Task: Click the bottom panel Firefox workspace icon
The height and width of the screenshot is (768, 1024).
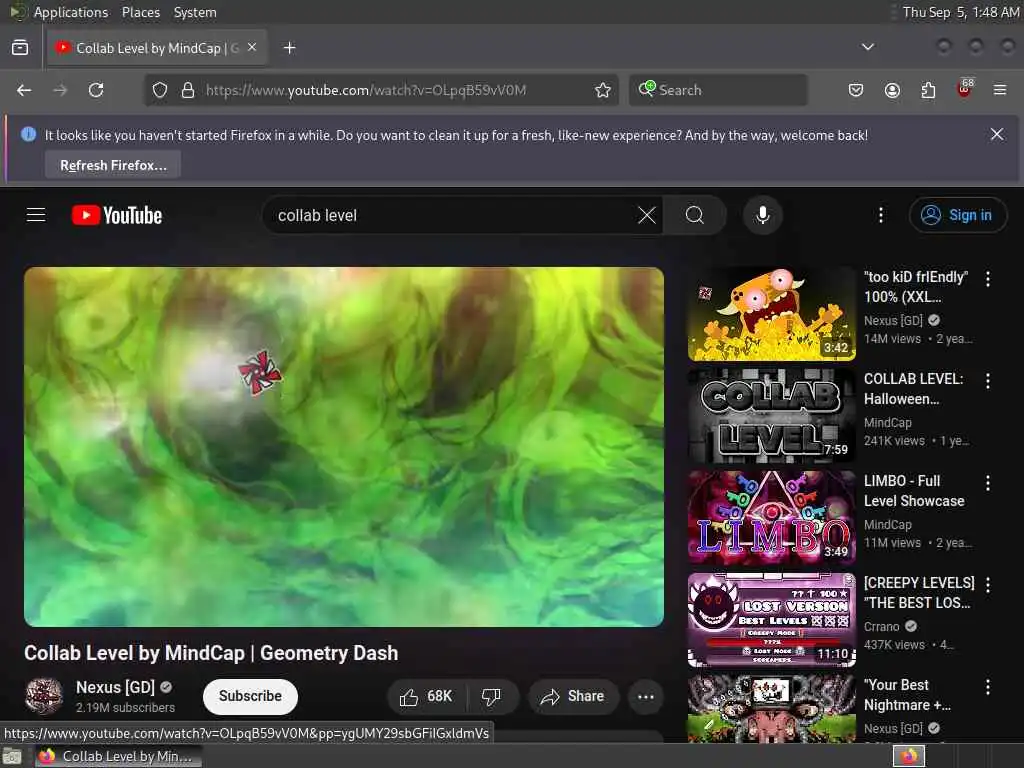Action: tap(909, 756)
